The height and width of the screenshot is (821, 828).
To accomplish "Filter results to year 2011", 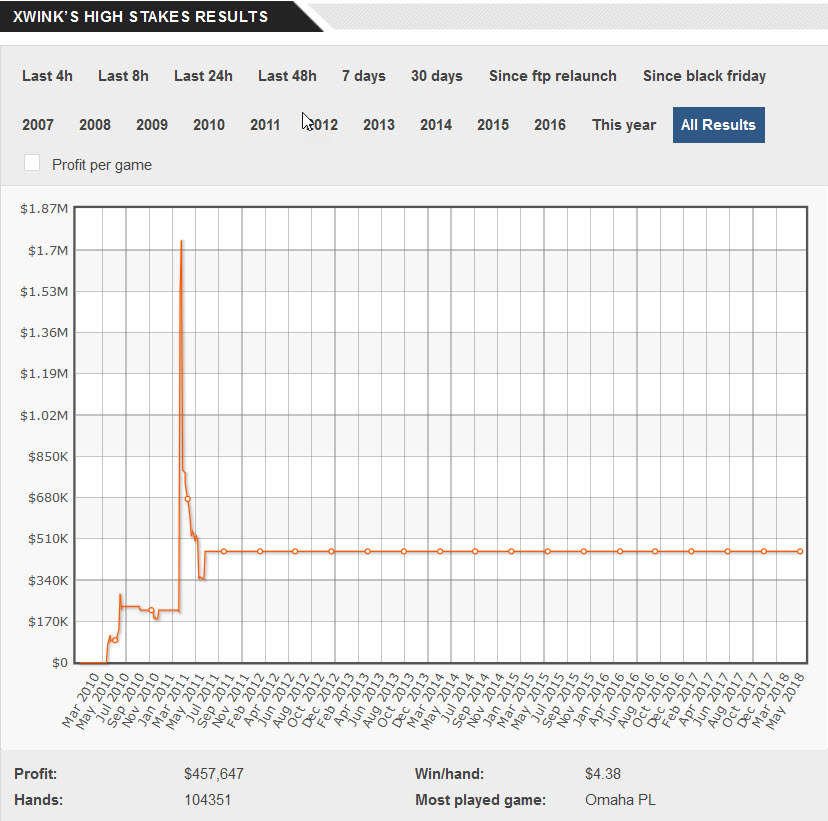I will point(265,125).
